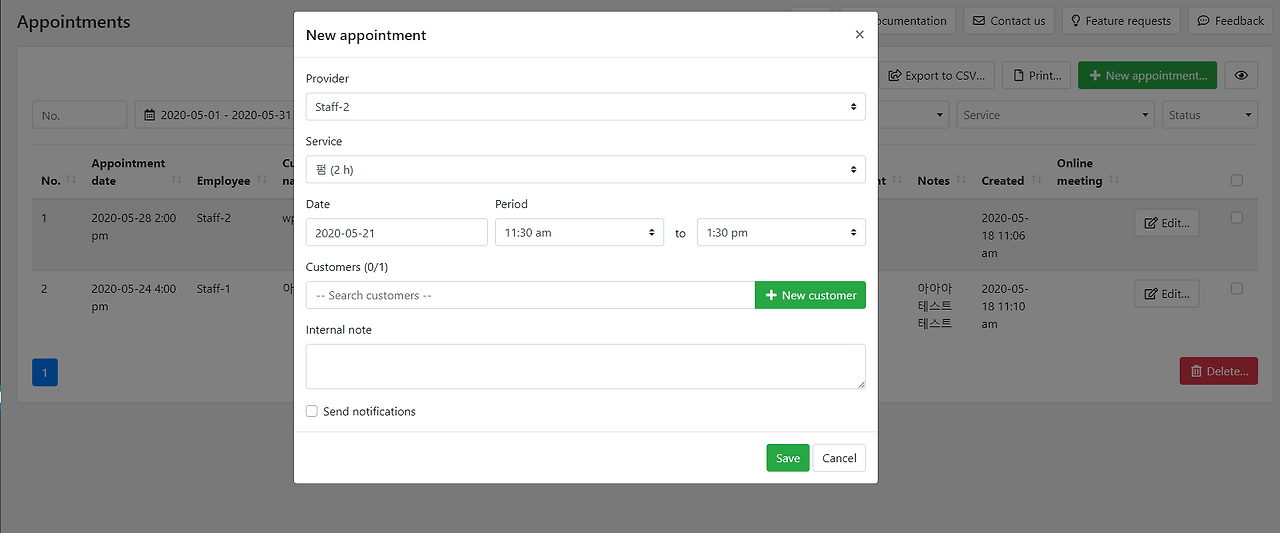This screenshot has width=1280, height=533.
Task: Sort by Appointment date column
Action: (x=136, y=172)
